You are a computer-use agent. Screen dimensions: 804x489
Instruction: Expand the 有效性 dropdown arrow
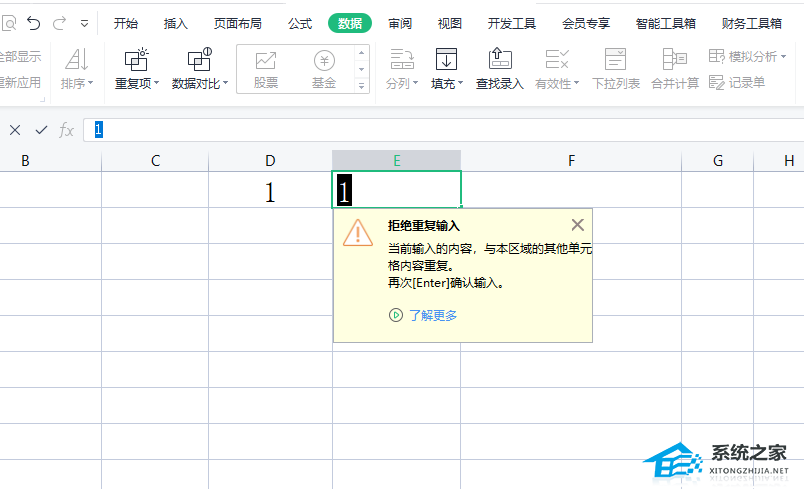(x=576, y=83)
